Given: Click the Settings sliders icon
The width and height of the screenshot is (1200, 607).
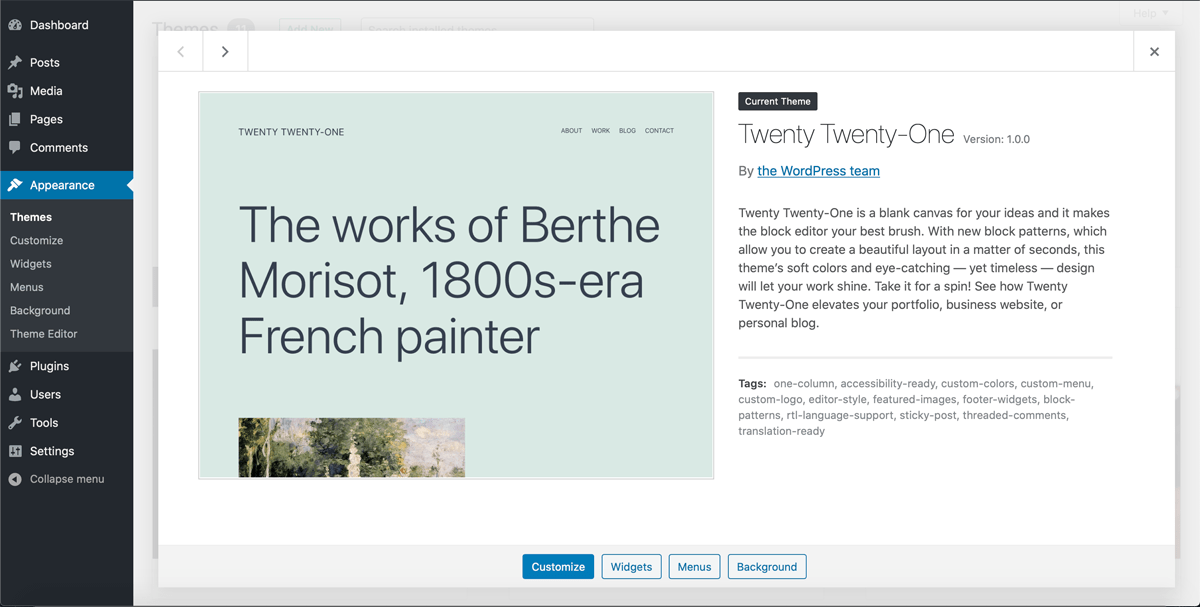Looking at the screenshot, I should pos(15,451).
